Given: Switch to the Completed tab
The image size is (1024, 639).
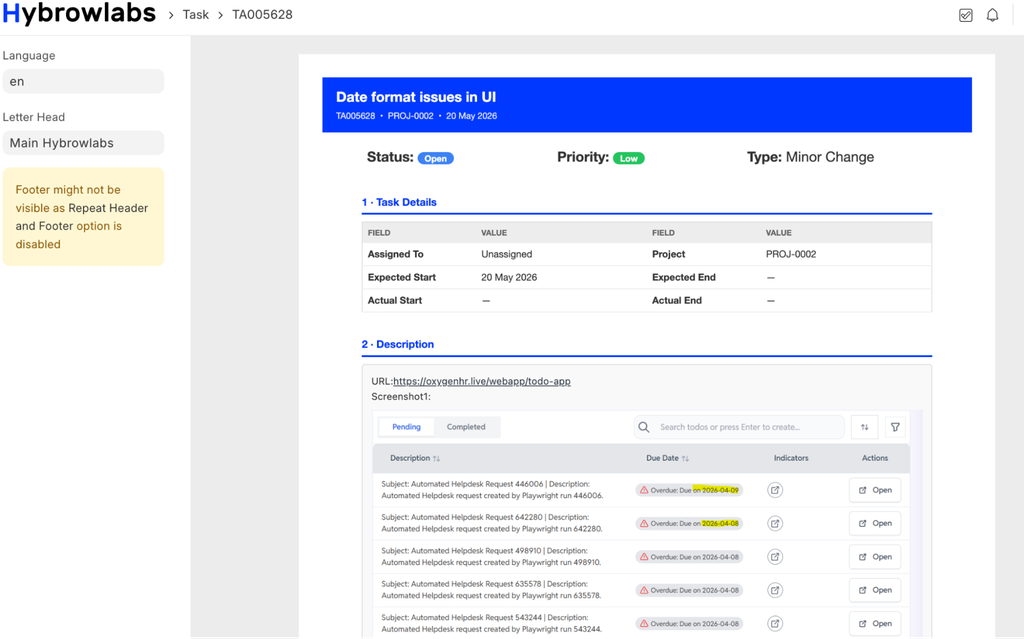Looking at the screenshot, I should point(466,427).
